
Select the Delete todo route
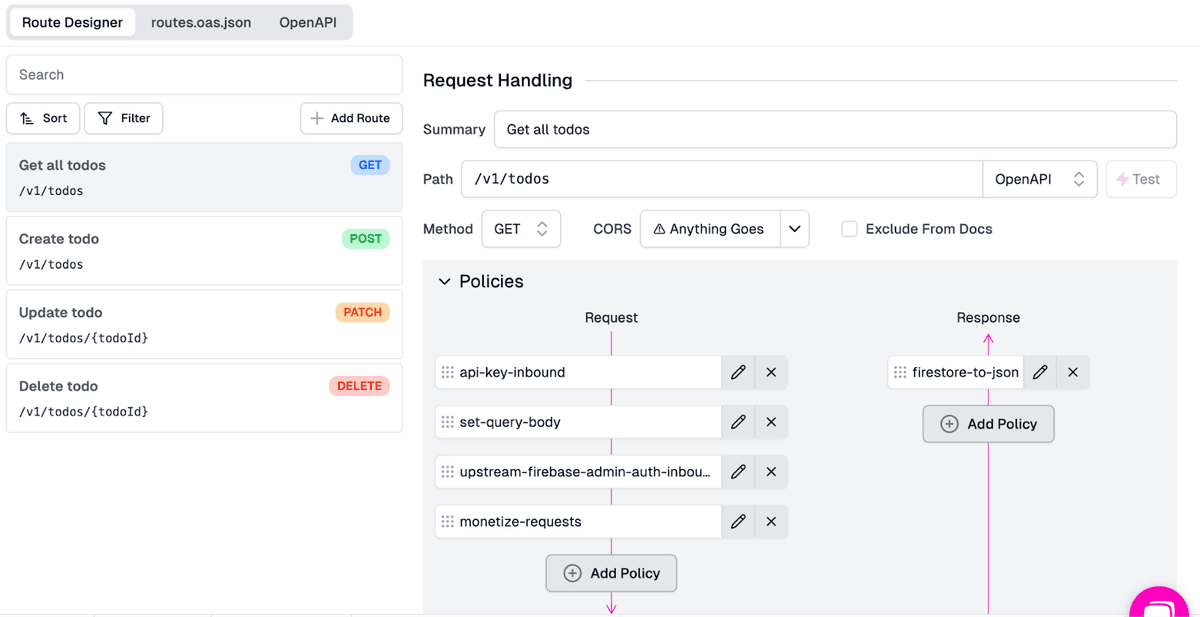pos(204,398)
